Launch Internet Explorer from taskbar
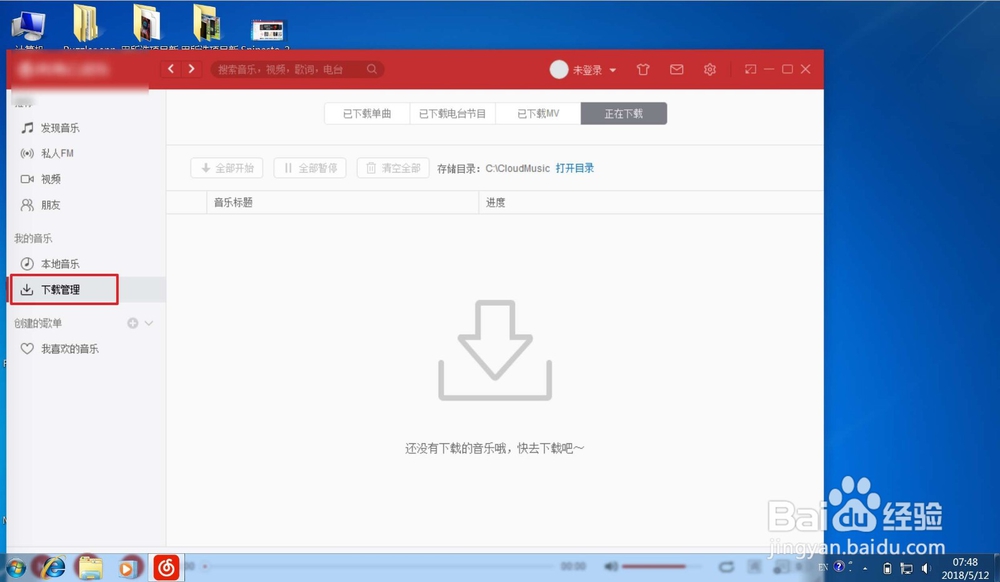 tap(54, 567)
